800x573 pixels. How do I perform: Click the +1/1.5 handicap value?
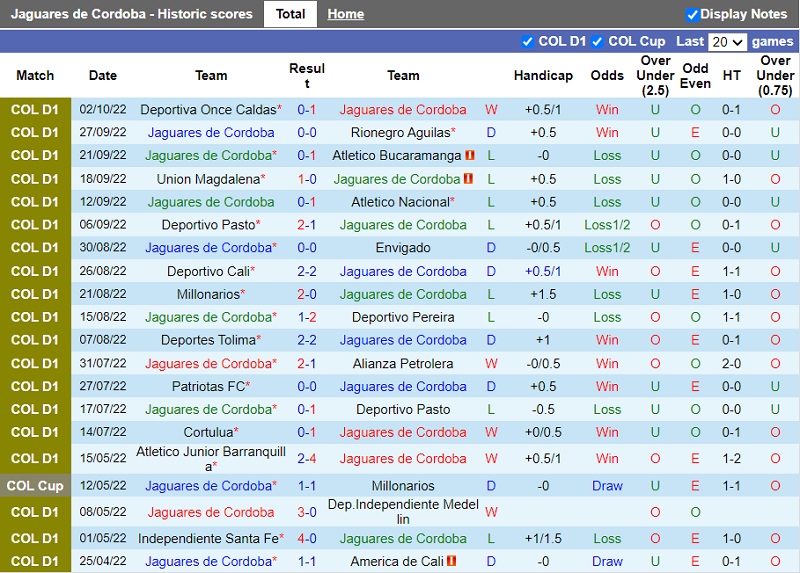pos(543,538)
